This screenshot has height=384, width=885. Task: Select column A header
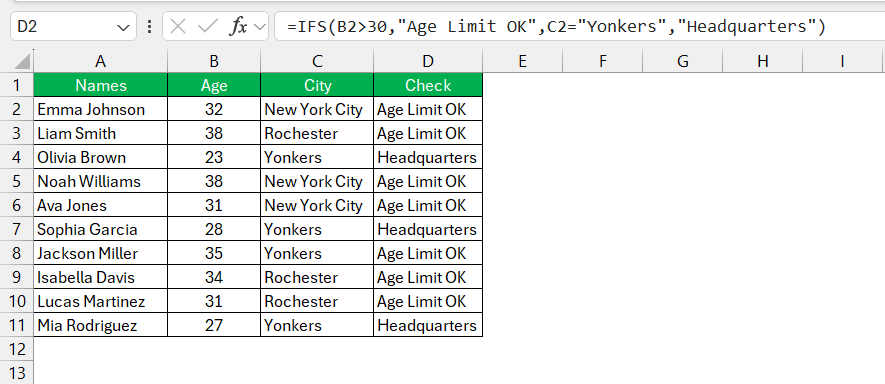[100, 61]
